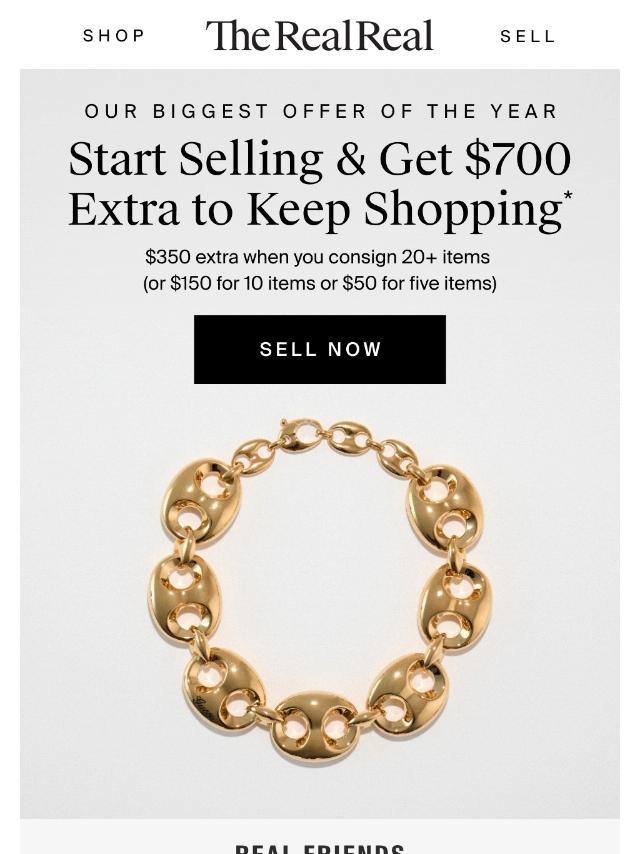This screenshot has height=854, width=640.
Task: Open the SHOP link in header
Action: coord(114,36)
